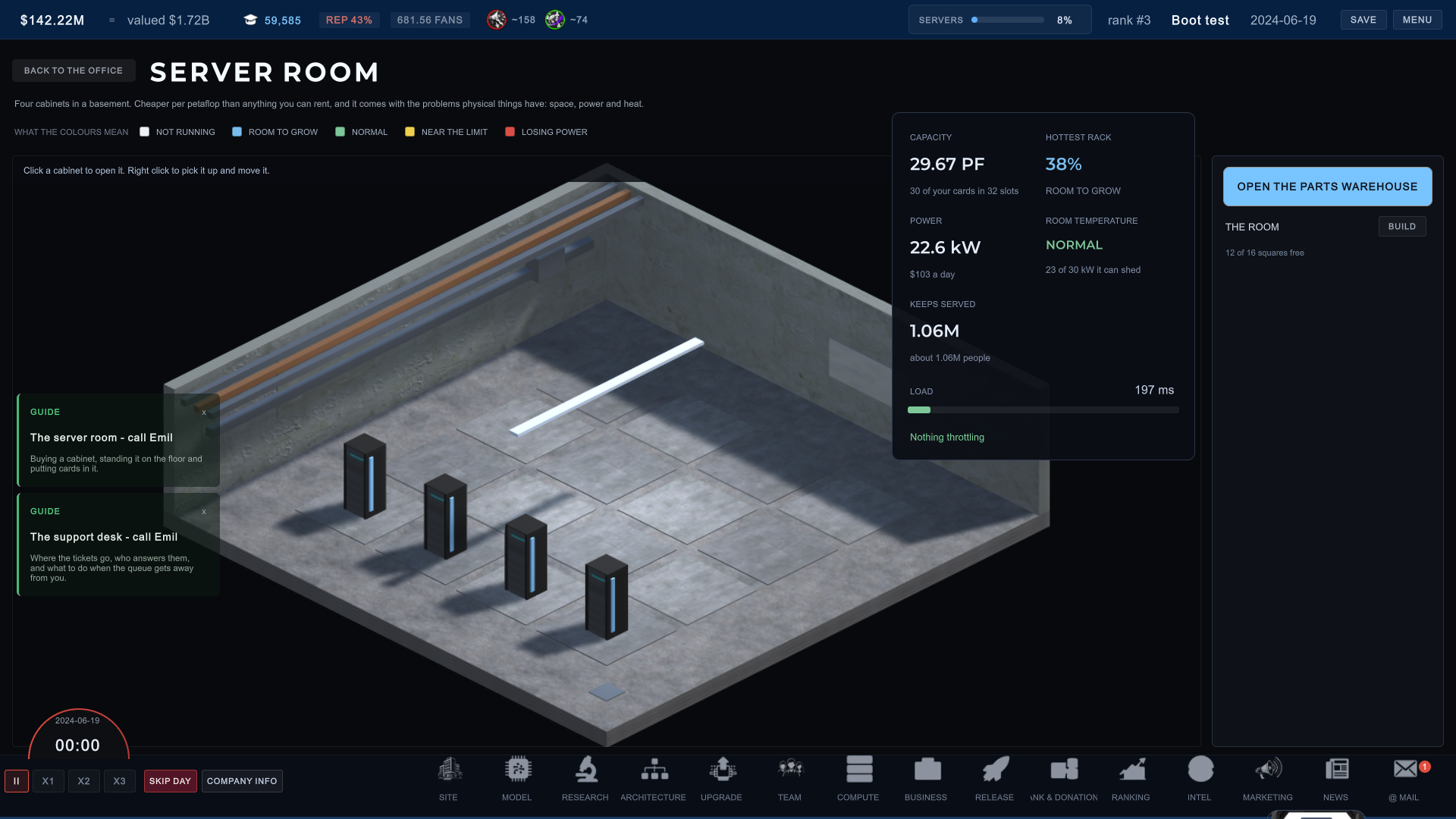Pause the game clock
This screenshot has width=1456, height=819.
click(17, 781)
